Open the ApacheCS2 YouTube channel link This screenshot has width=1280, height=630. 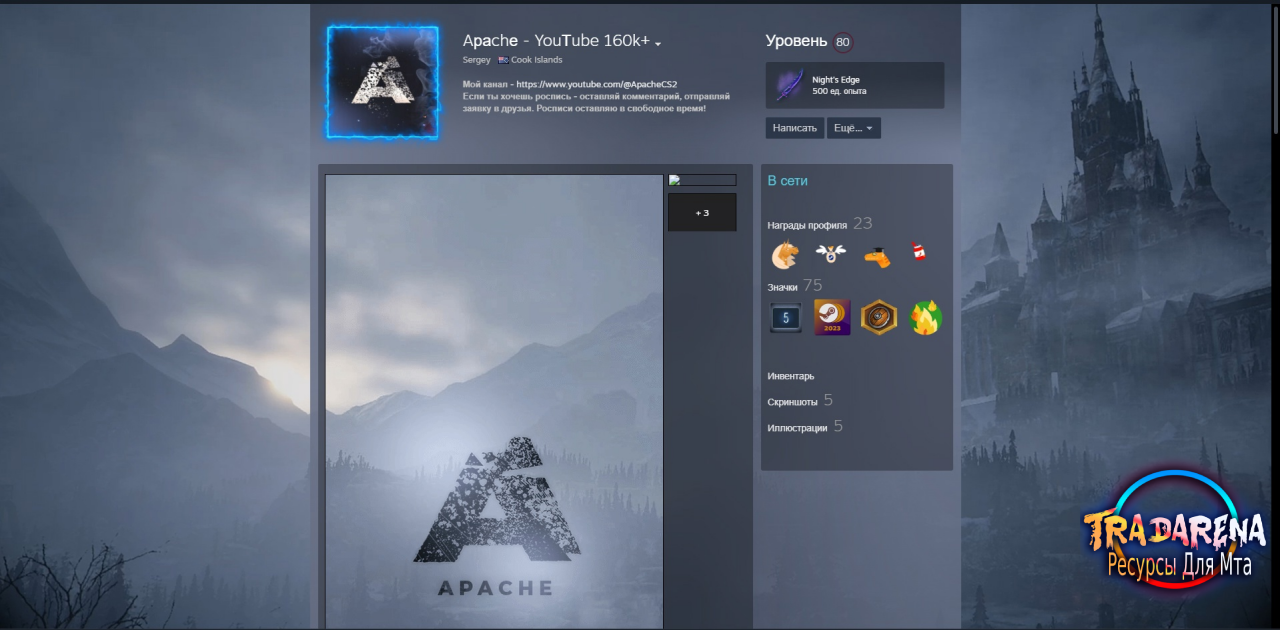pyautogui.click(x=597, y=84)
